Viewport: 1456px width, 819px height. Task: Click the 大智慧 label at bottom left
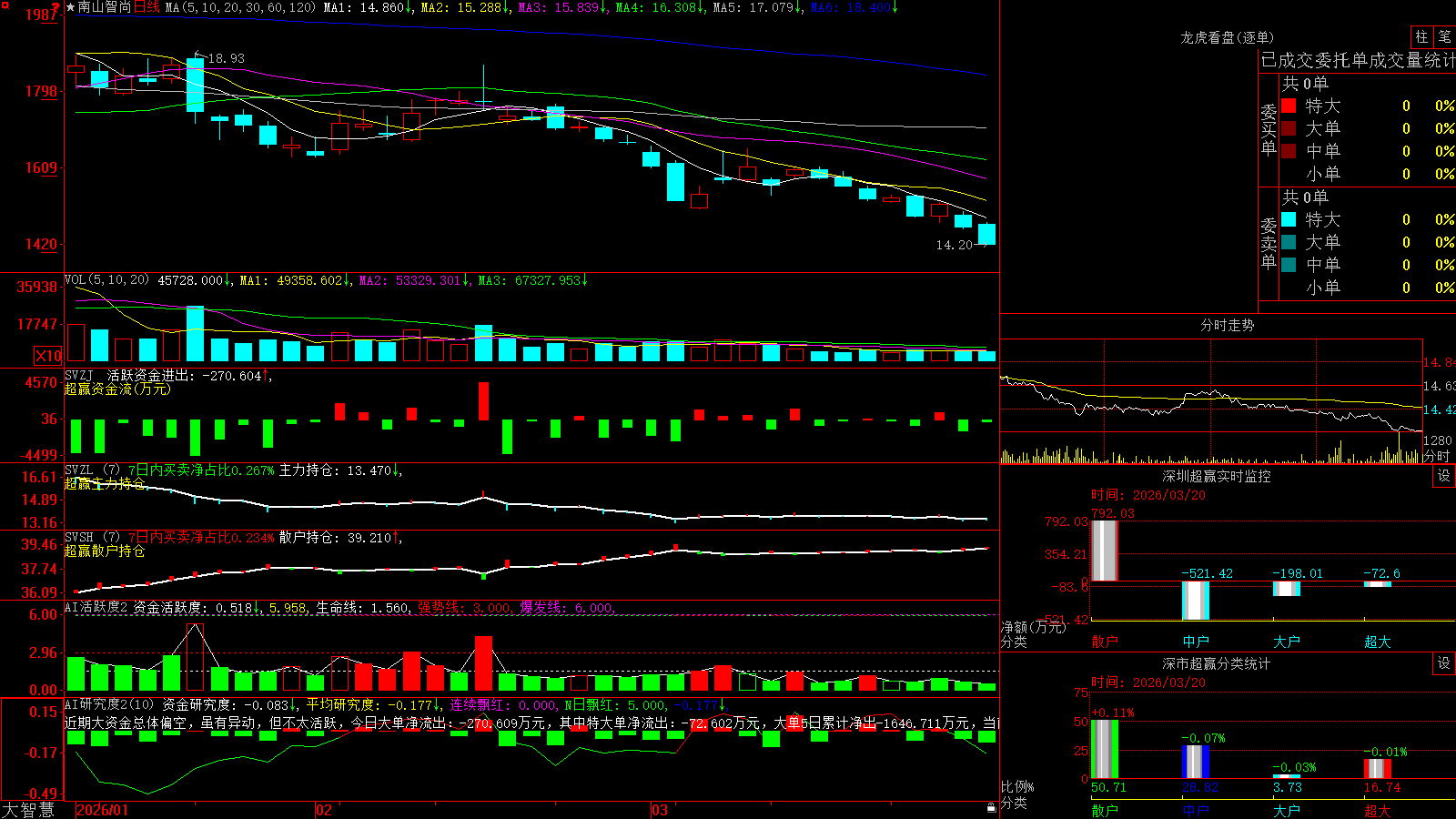click(28, 809)
